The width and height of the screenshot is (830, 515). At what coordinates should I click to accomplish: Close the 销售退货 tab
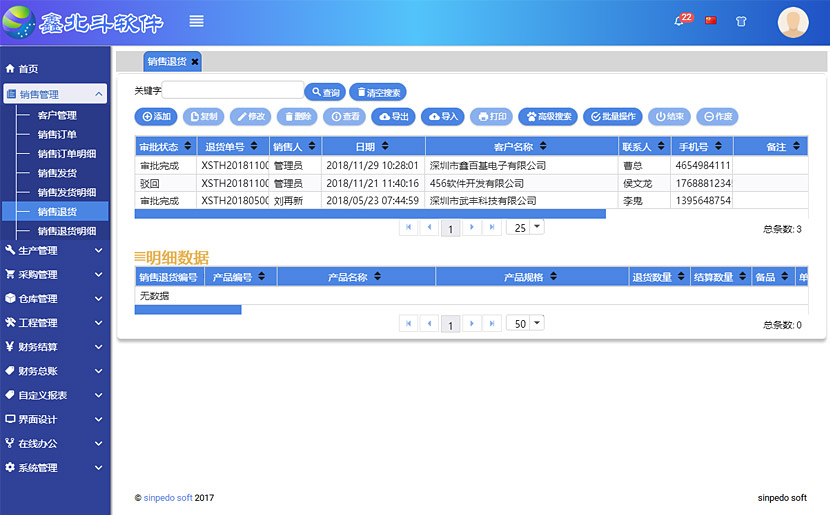pos(195,61)
